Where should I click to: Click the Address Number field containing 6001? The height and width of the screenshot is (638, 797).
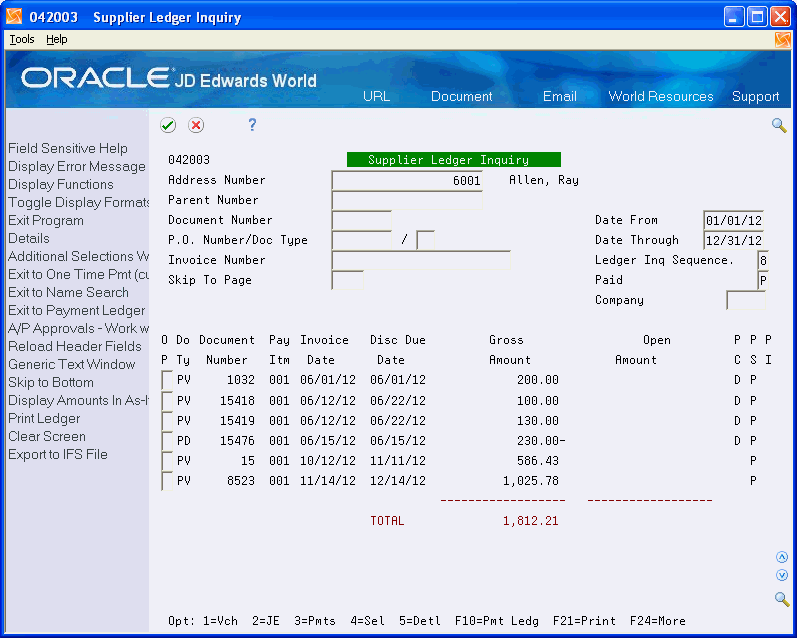click(407, 180)
